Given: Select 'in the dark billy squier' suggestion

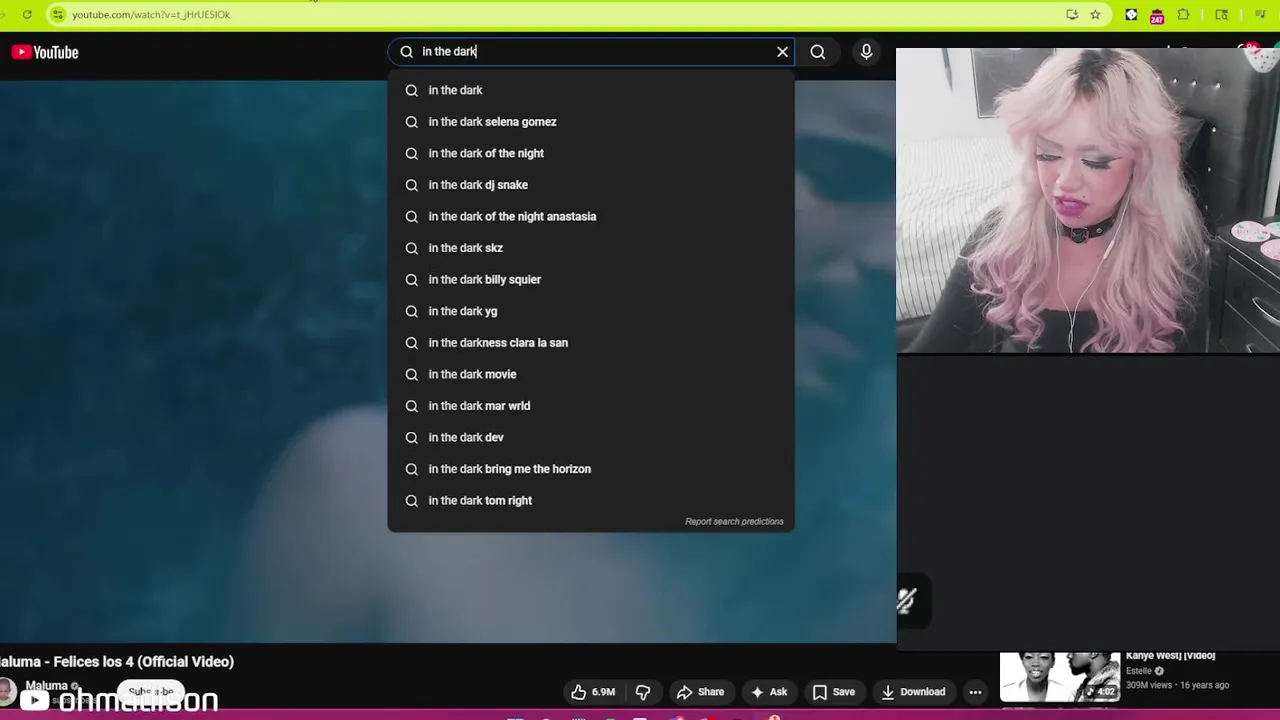Looking at the screenshot, I should 591,279.
